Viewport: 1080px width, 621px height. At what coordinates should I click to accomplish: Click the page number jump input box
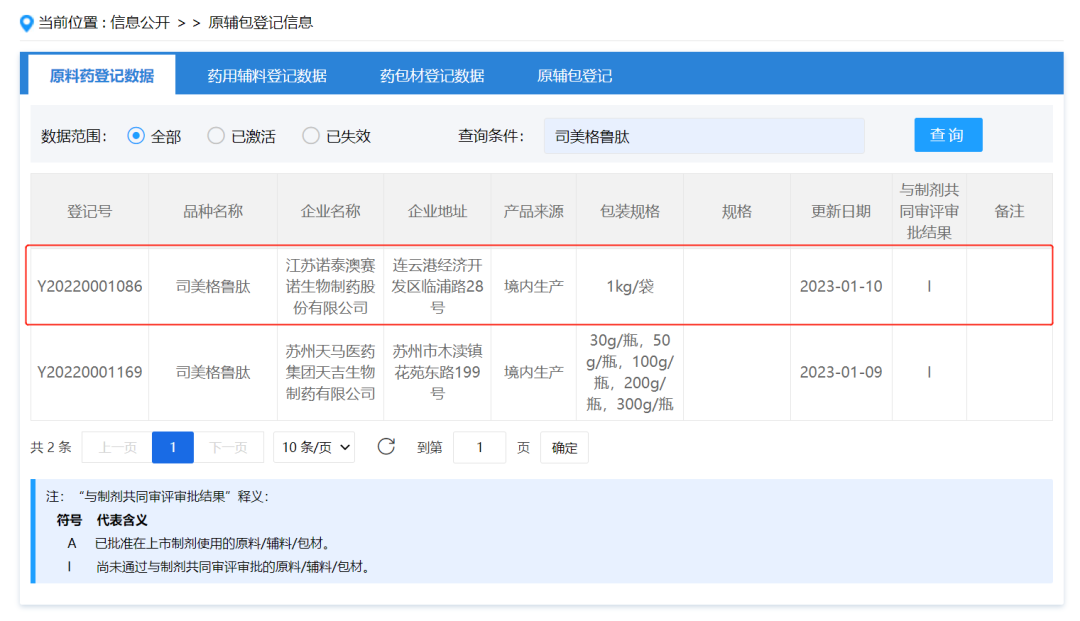click(479, 447)
